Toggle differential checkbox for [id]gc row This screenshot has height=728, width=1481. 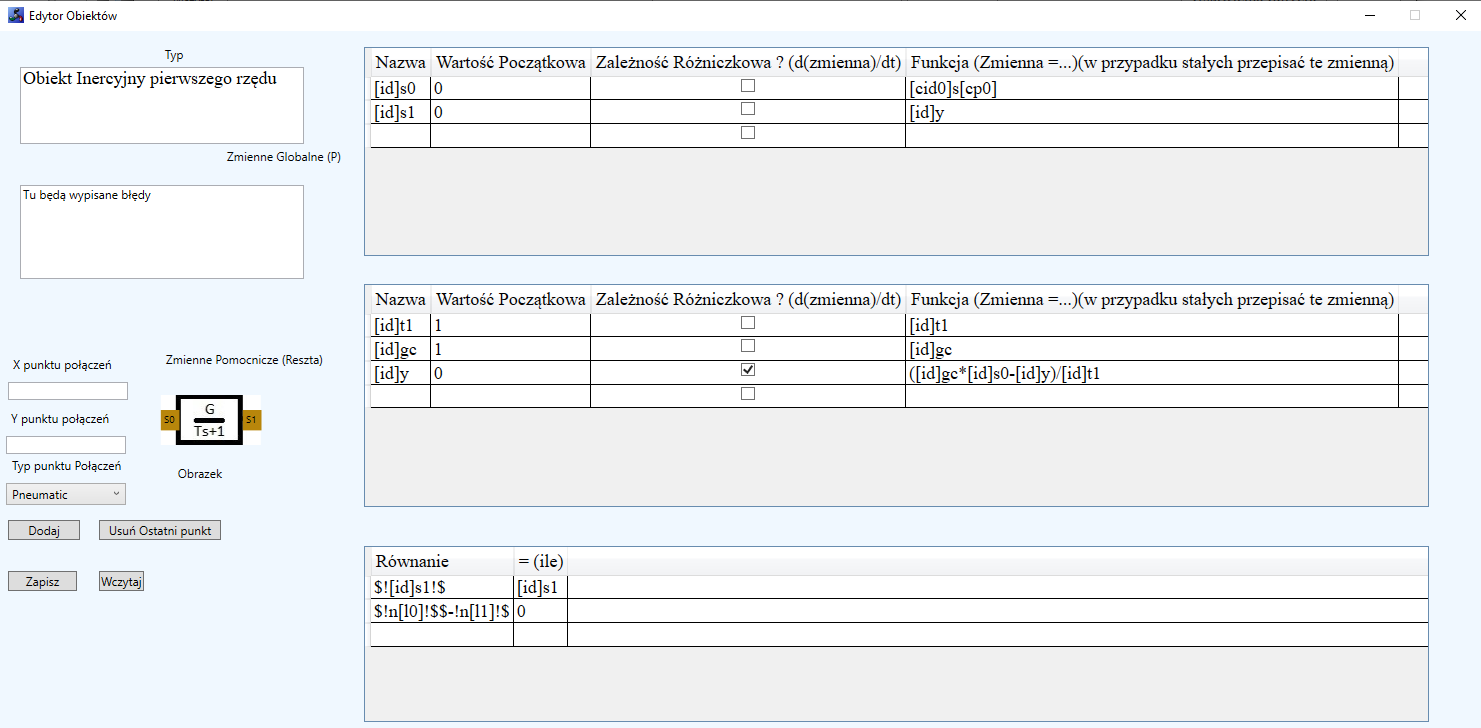tap(748, 346)
